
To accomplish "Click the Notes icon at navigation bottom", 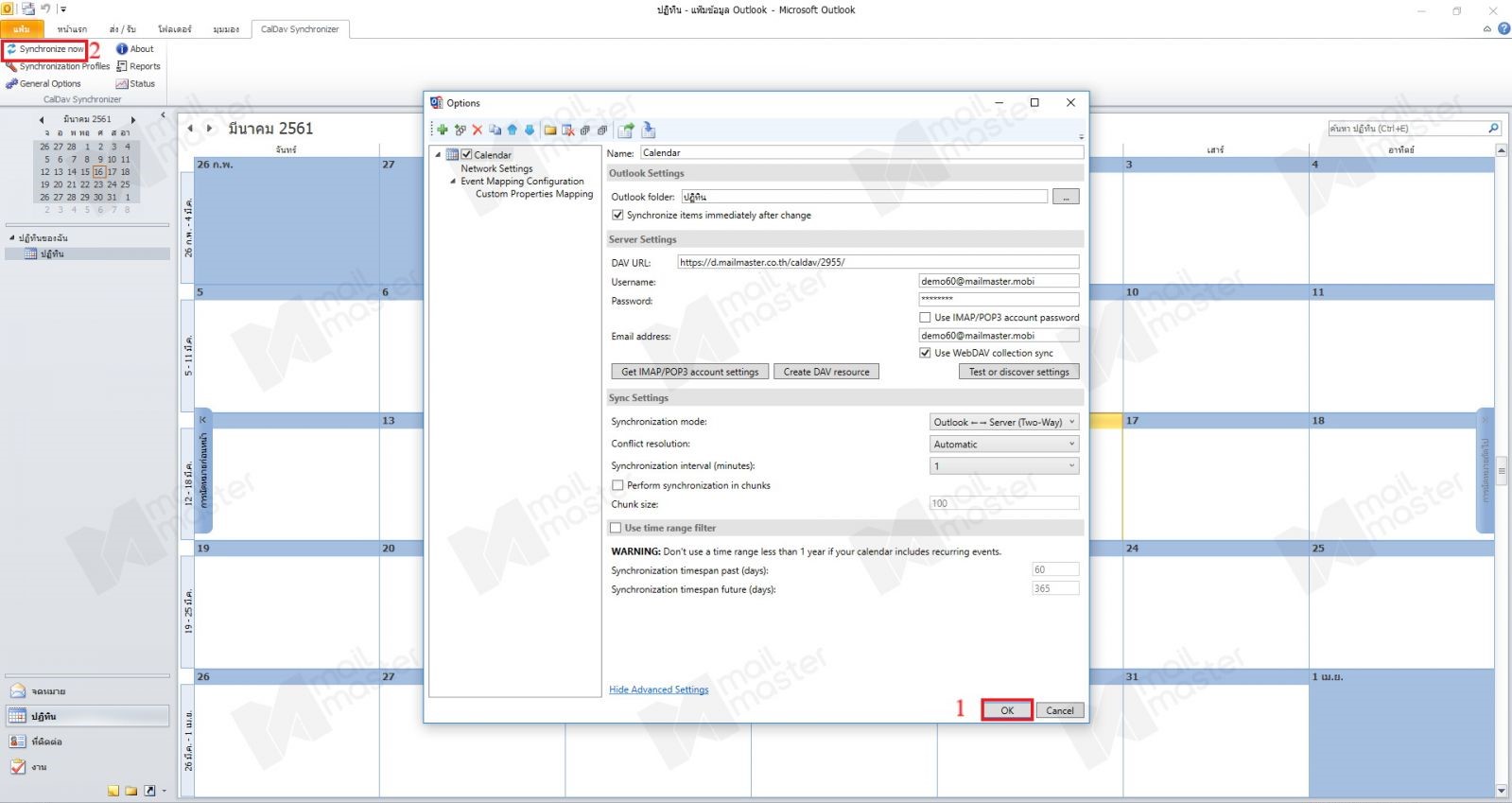I will (x=113, y=791).
